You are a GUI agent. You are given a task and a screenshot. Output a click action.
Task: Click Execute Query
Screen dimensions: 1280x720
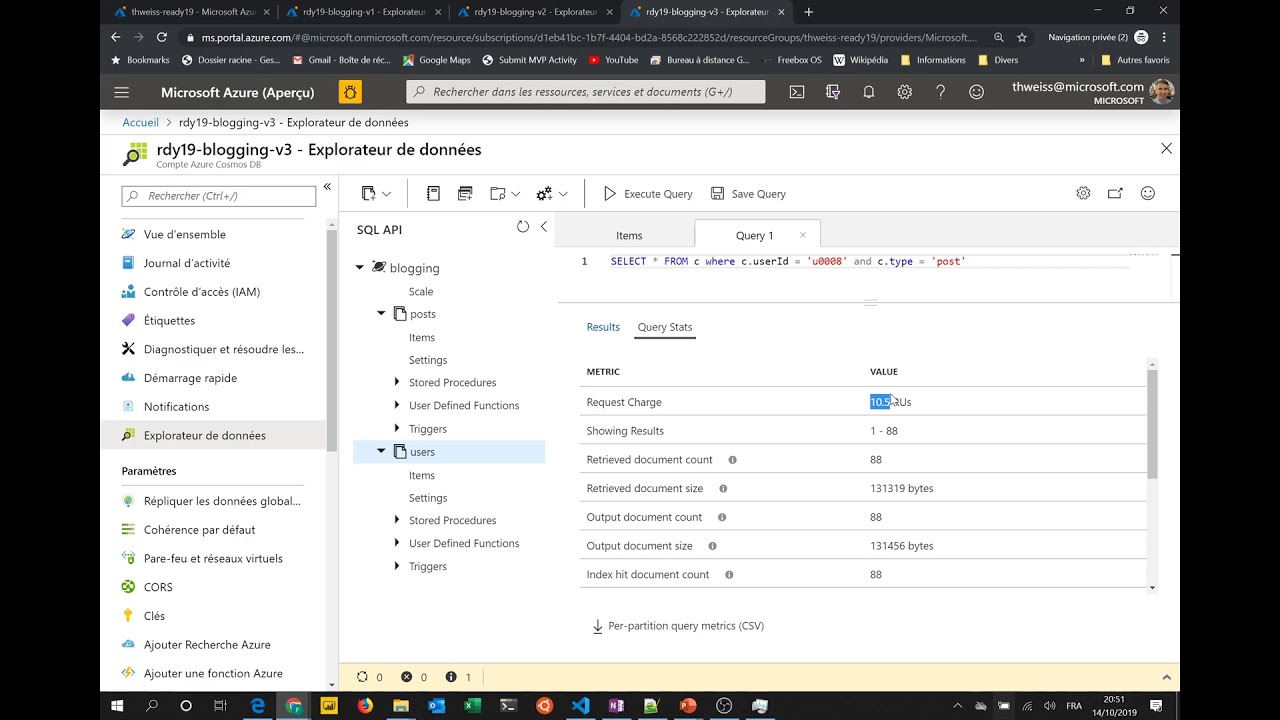648,194
